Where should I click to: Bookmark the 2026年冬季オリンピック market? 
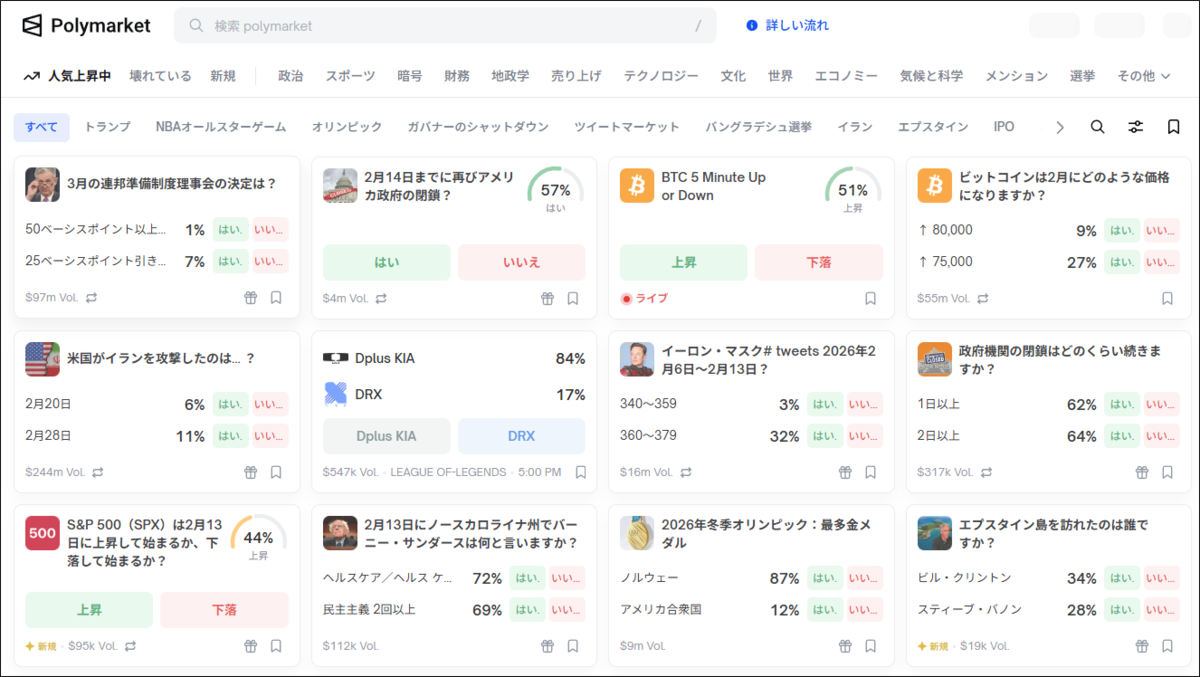pos(870,646)
